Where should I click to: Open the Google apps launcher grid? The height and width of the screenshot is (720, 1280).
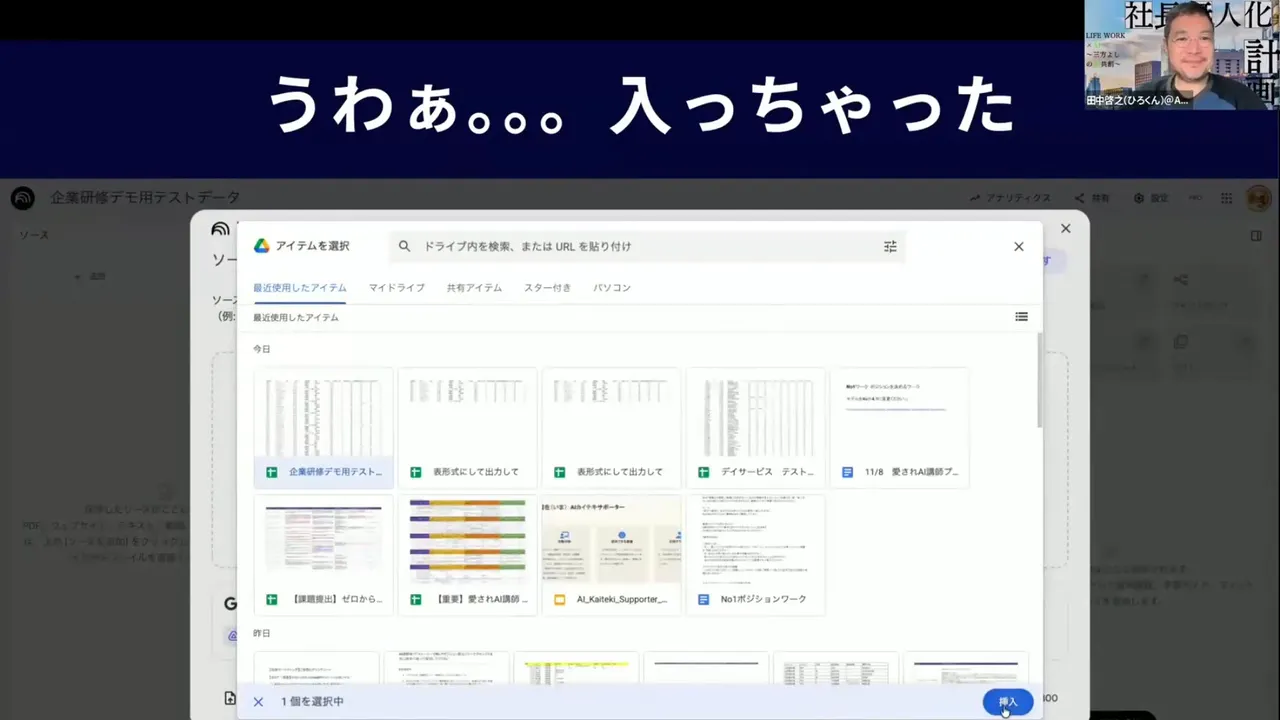[x=1226, y=198]
